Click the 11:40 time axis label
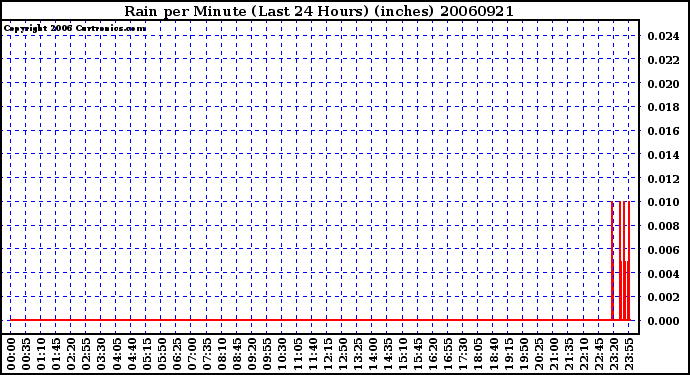Viewport: 690px width, 375px height. pyautogui.click(x=312, y=354)
